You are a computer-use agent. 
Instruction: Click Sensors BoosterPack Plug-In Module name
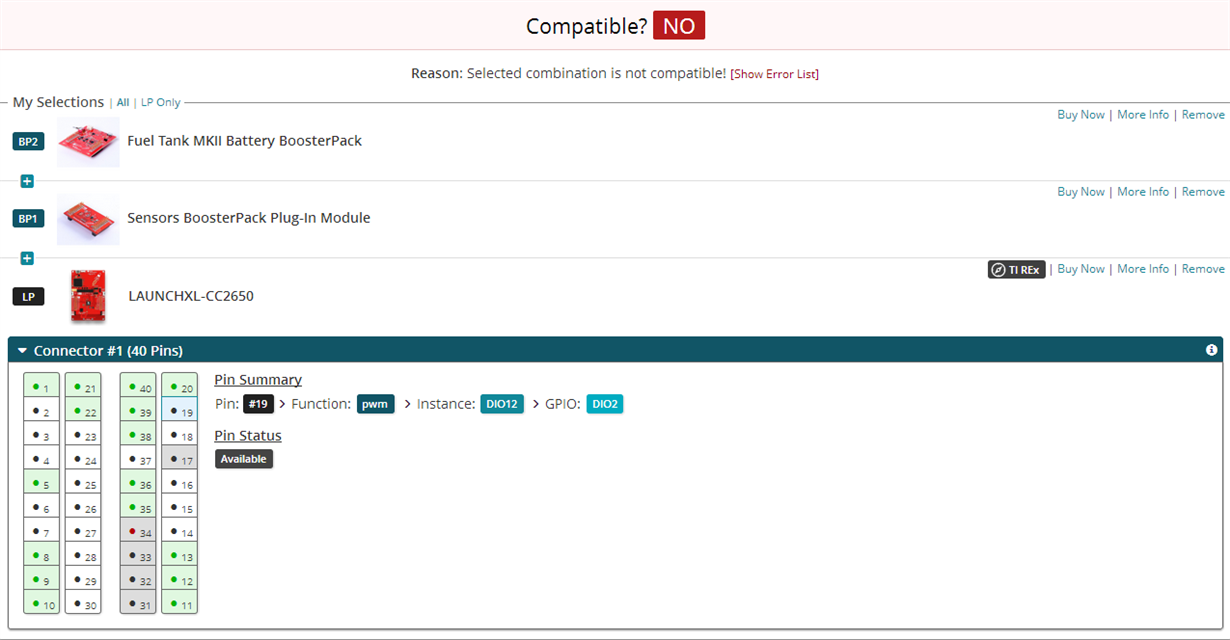click(248, 218)
